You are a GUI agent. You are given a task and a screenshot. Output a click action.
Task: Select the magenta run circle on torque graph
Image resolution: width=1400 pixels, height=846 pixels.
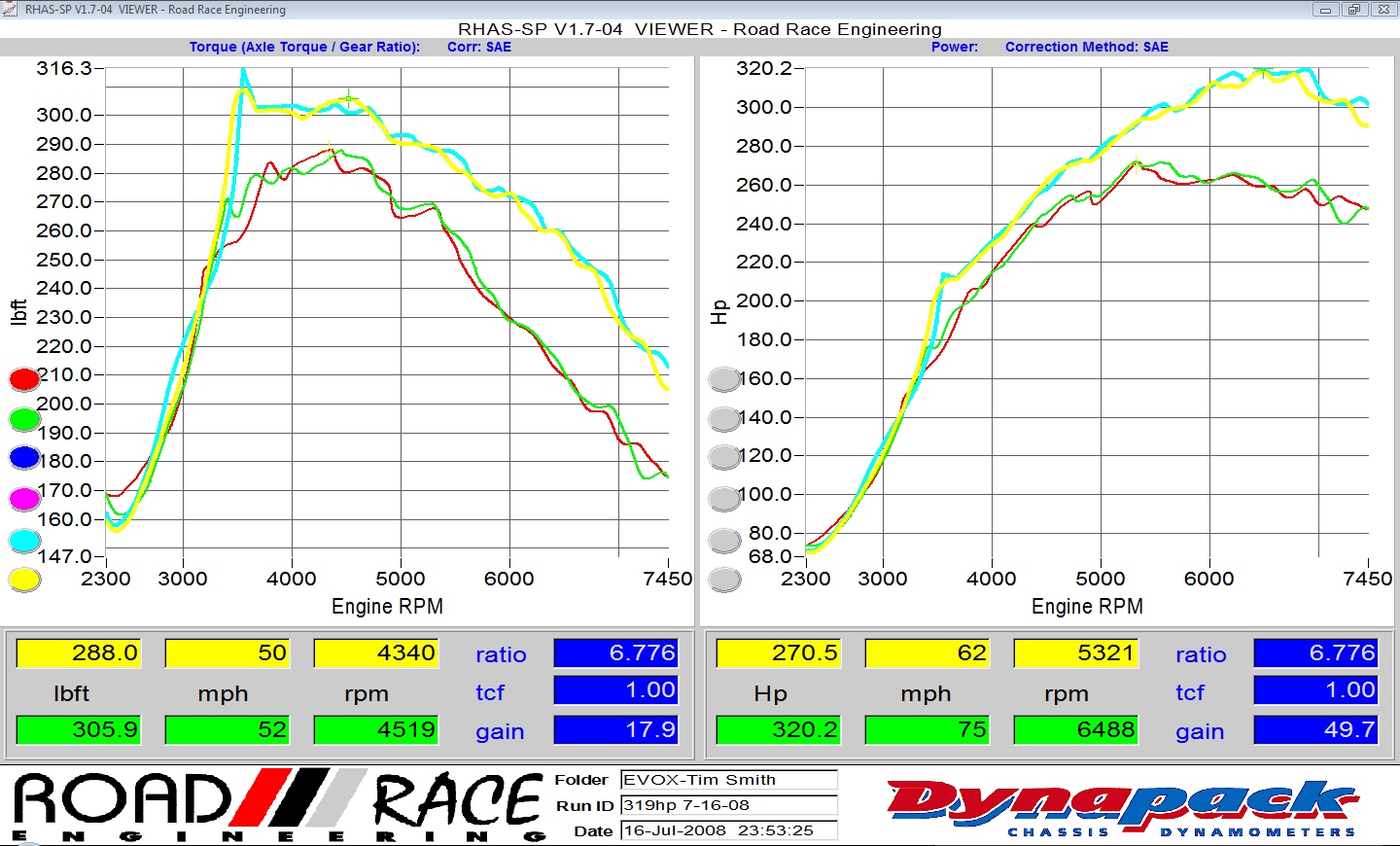point(24,499)
